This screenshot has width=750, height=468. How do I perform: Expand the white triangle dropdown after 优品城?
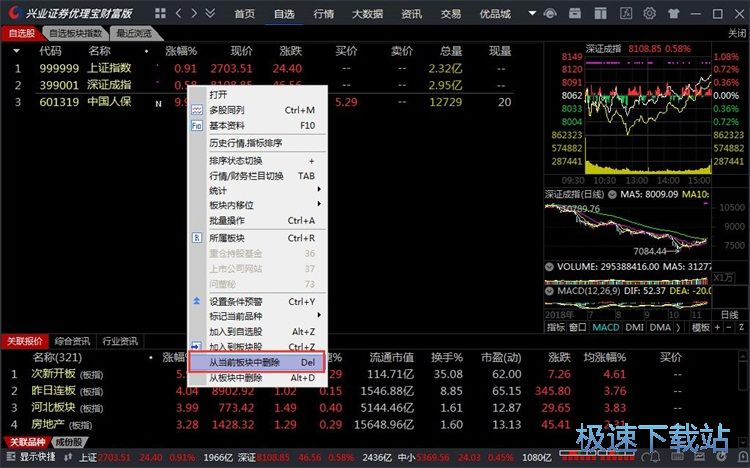coord(532,13)
